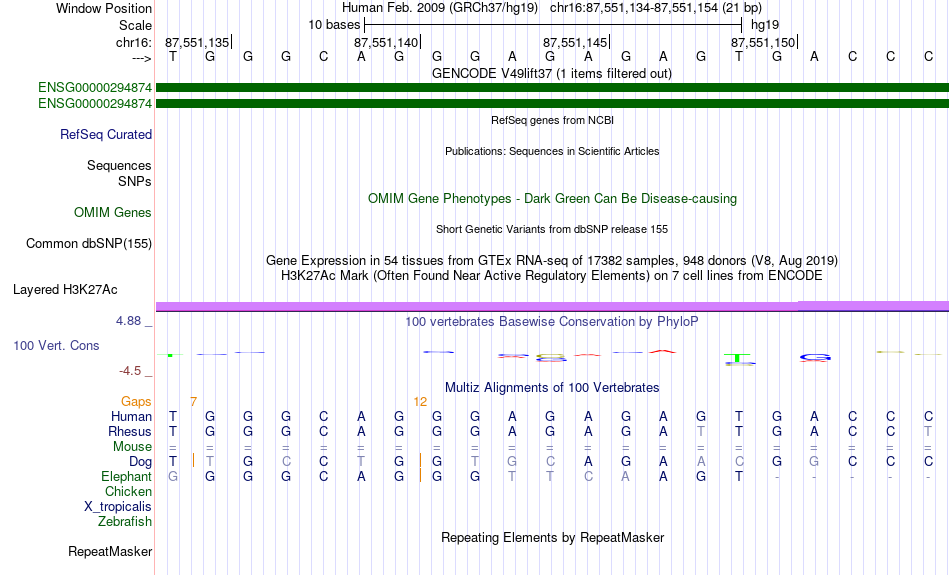The height and width of the screenshot is (575, 950).
Task: Click coordinate marker 87,551,140
Action: pos(387,42)
